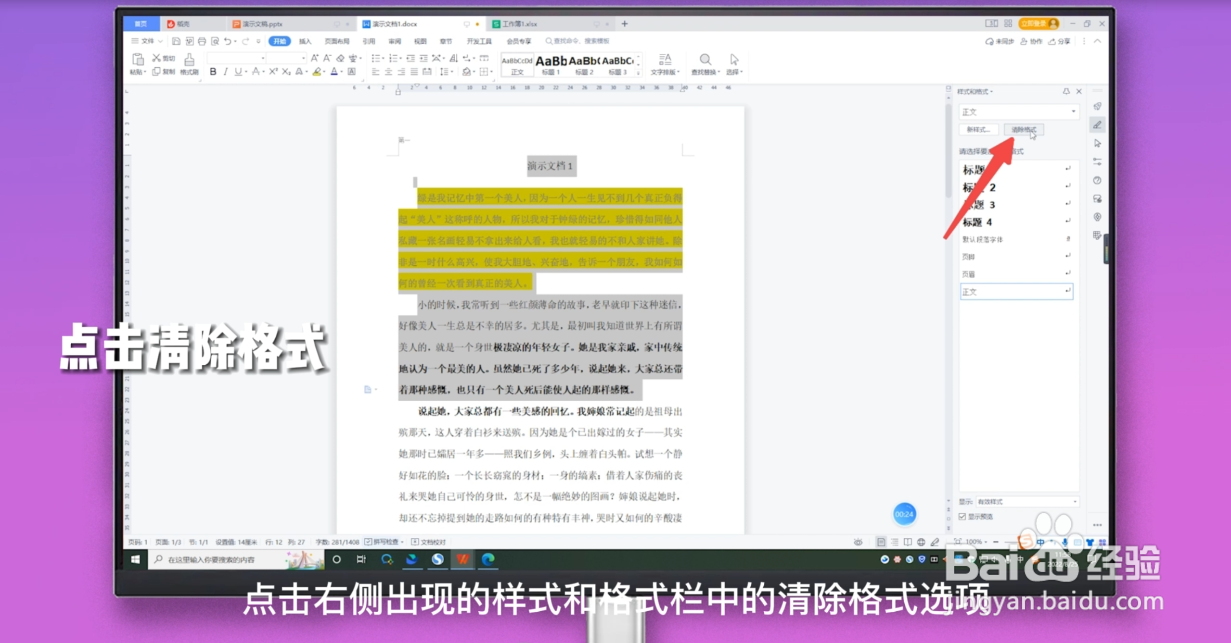The height and width of the screenshot is (643, 1231).
Task: Select the 默认段落字体 style entry
Action: pos(1015,239)
